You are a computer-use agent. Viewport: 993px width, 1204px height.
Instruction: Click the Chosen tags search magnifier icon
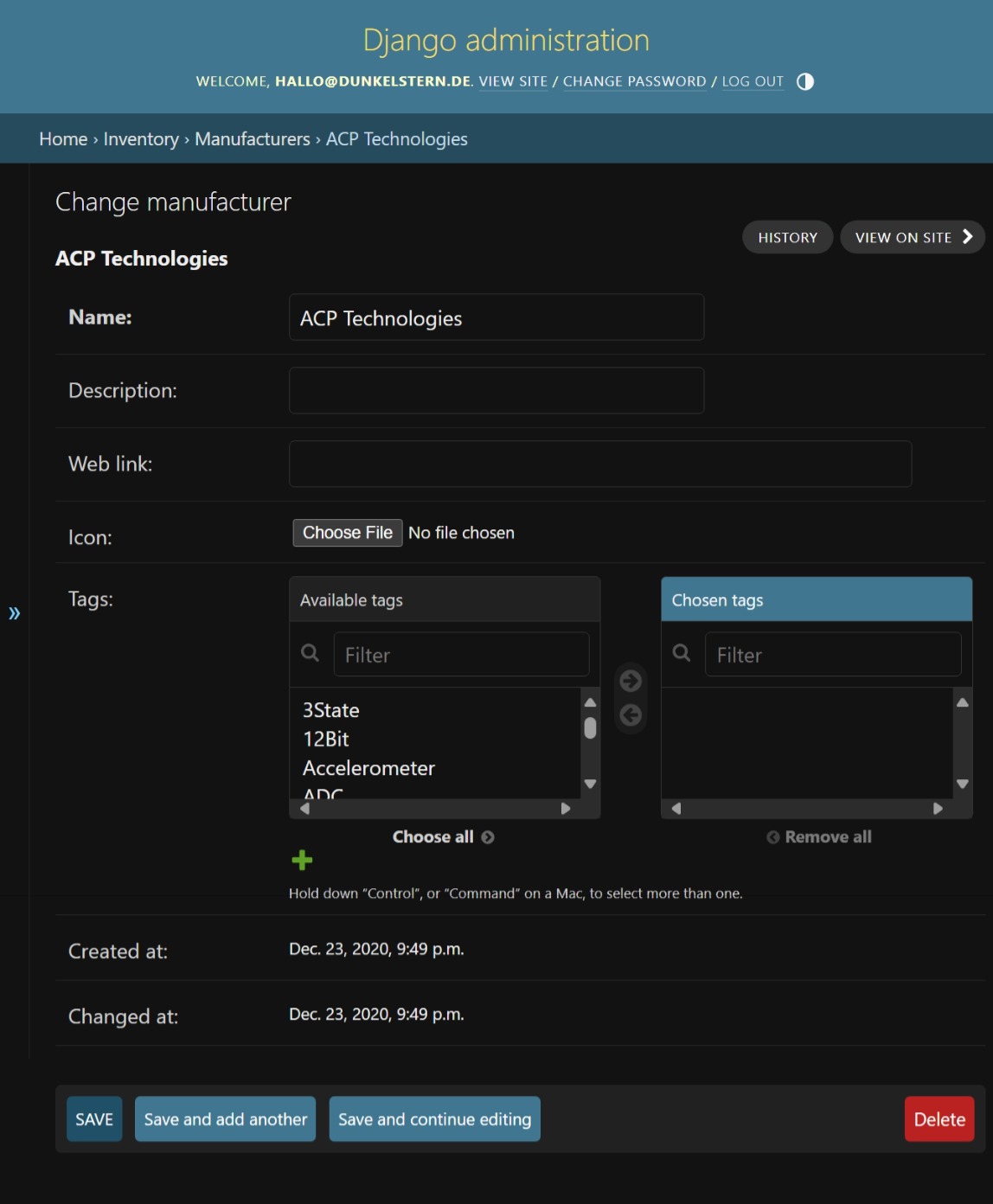coord(682,653)
